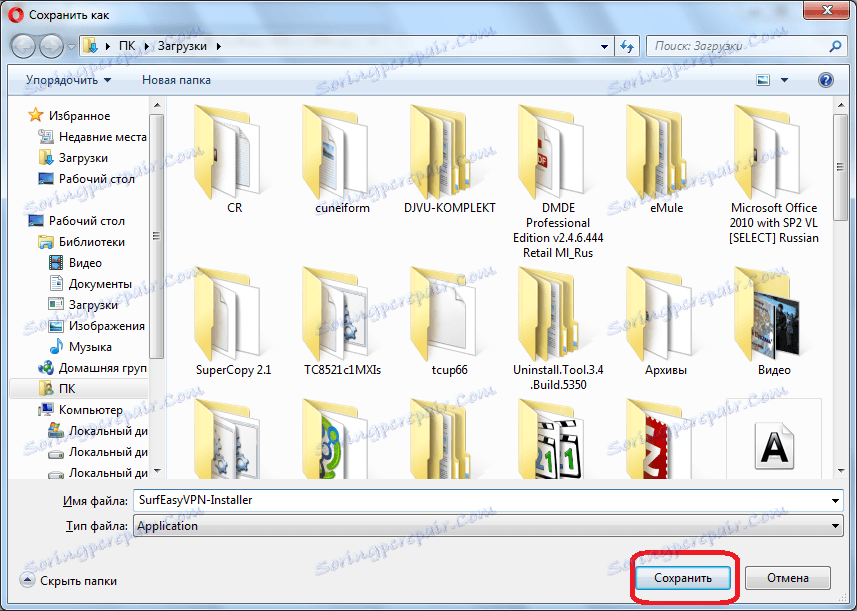Open the Упорядочить menu
Screen dimensions: 857x611
[68, 80]
